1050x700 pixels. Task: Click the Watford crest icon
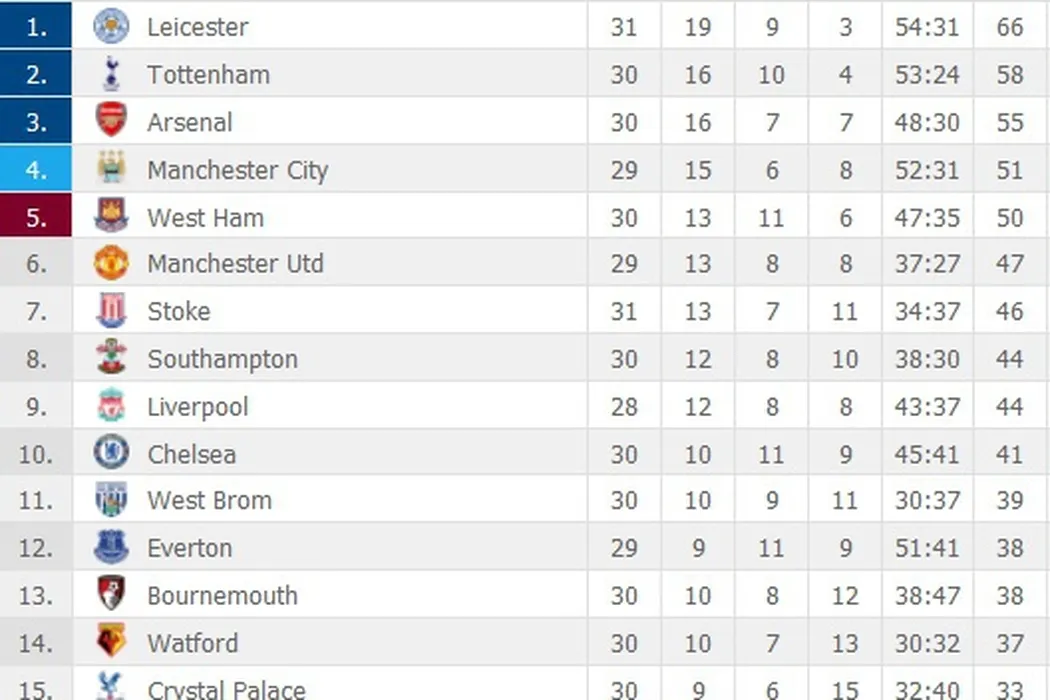[111, 642]
